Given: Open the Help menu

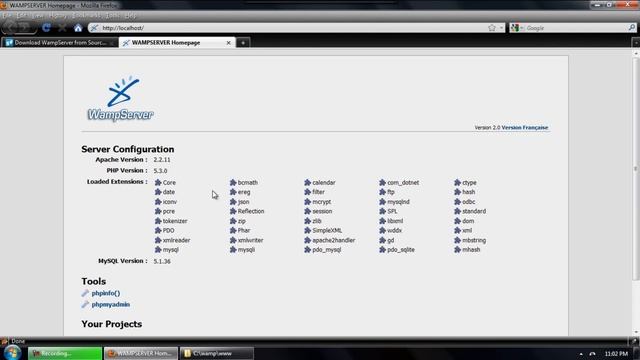Looking at the screenshot, I should [130, 16].
